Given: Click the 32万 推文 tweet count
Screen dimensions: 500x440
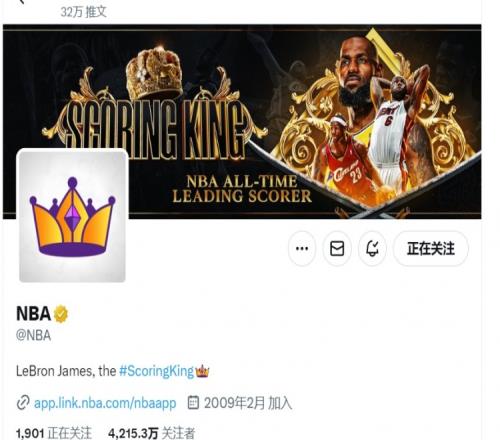Looking at the screenshot, I should point(84,12).
